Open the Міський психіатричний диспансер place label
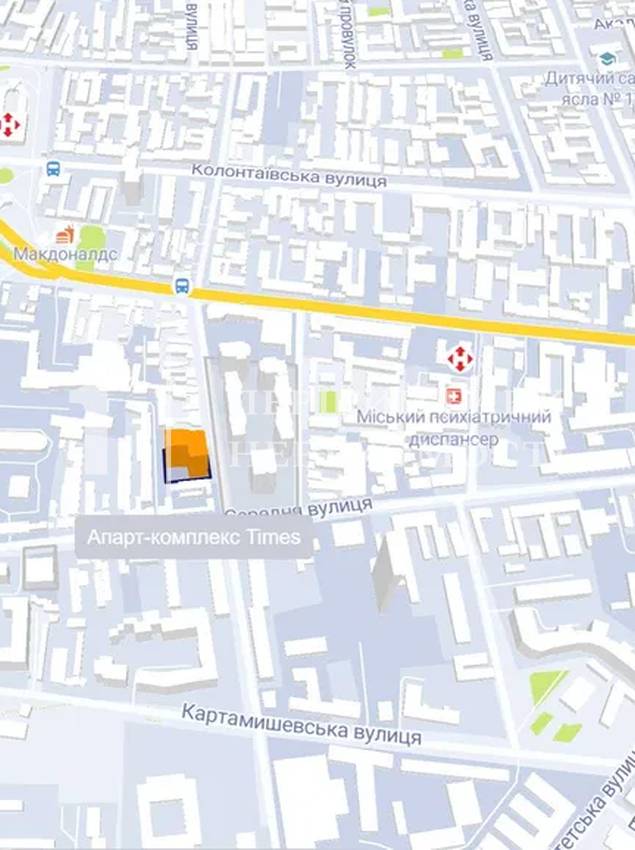635x850 pixels. point(454,428)
